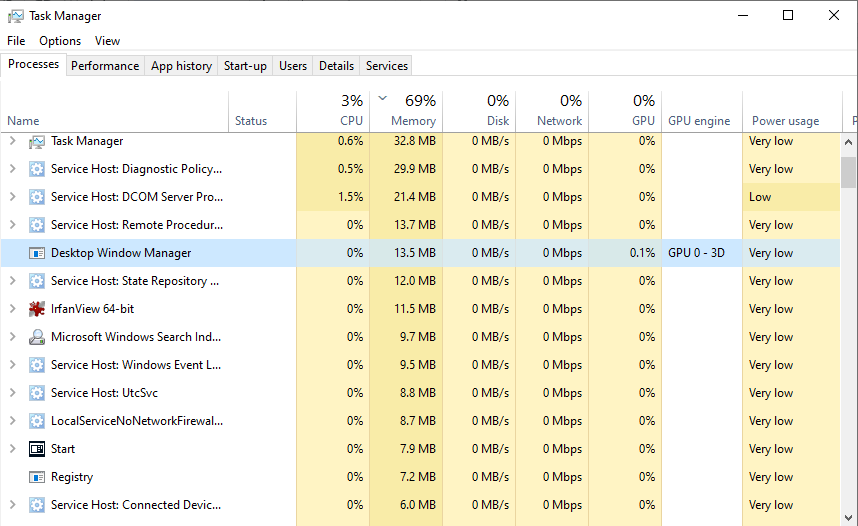The height and width of the screenshot is (526, 858).
Task: Click the State Repository service gear icon
Action: (37, 281)
